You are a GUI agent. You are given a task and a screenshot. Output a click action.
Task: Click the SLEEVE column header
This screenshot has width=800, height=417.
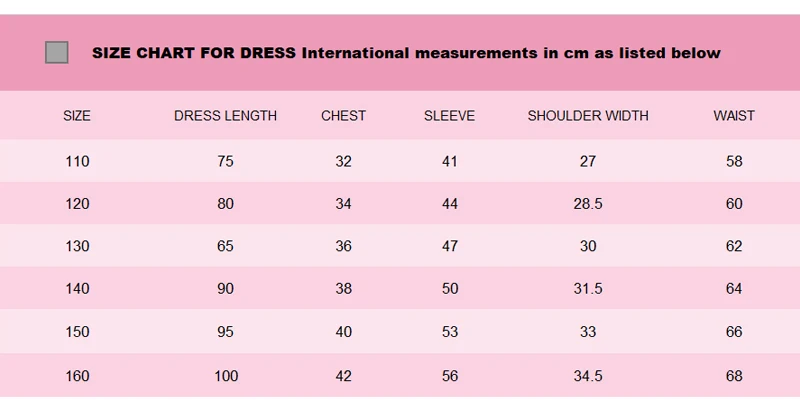(x=449, y=116)
